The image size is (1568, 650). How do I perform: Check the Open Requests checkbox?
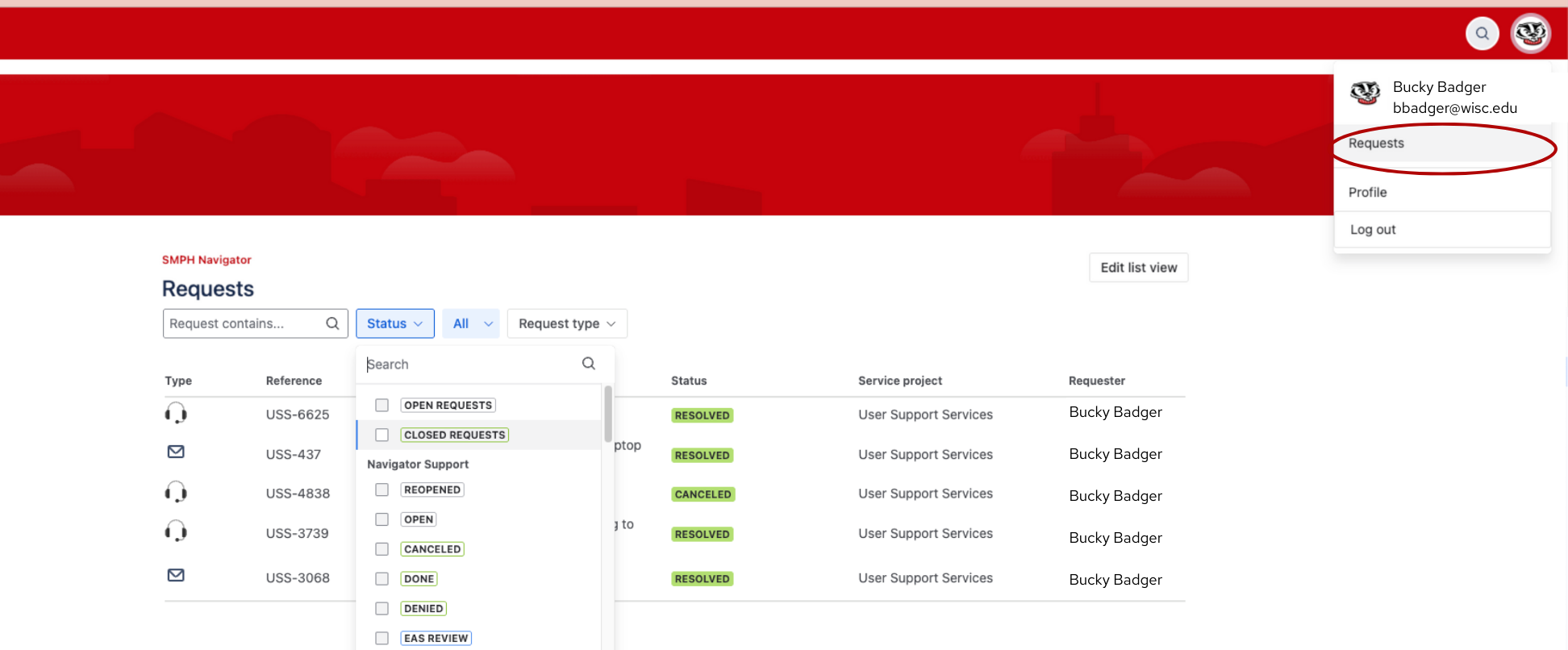[x=382, y=405]
